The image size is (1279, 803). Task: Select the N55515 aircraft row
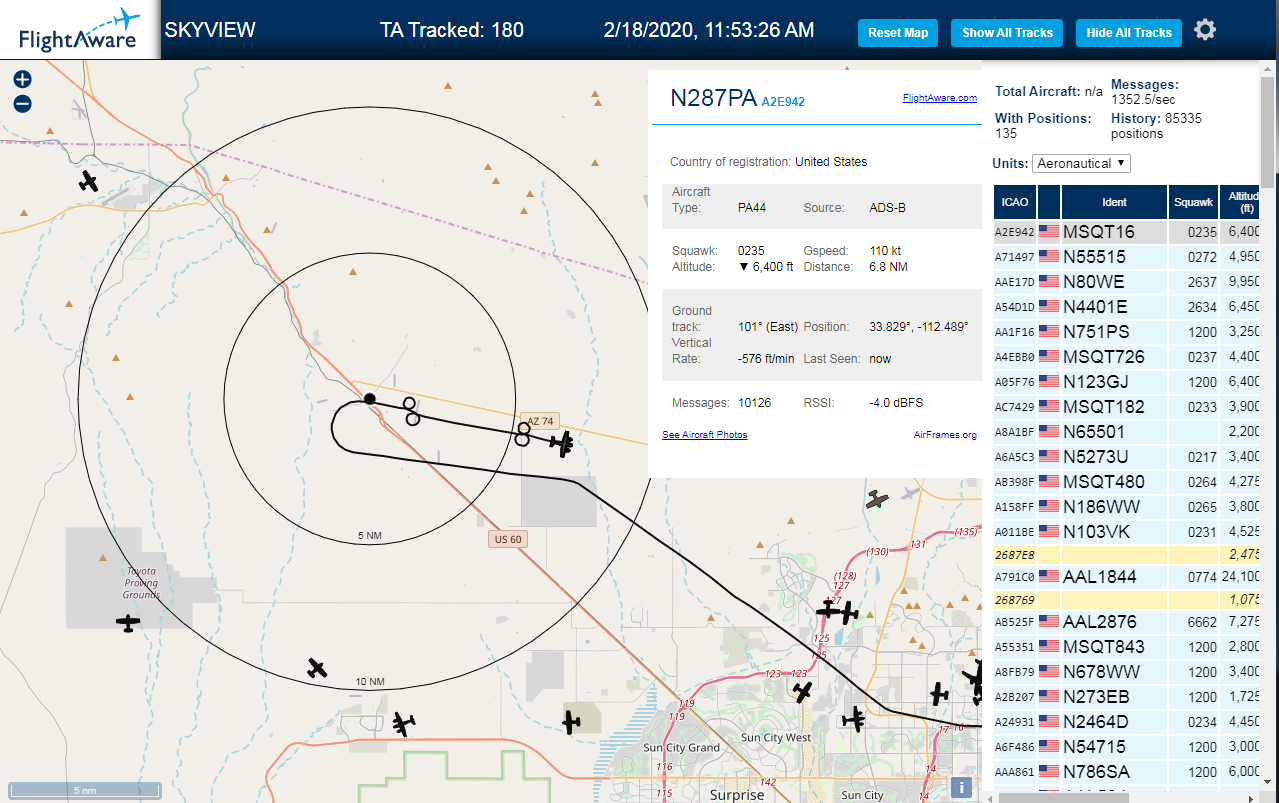coord(1127,257)
